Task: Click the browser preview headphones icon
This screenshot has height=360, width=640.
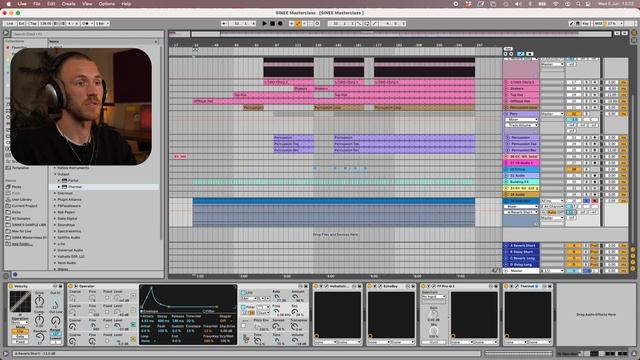Action: [x=15, y=274]
